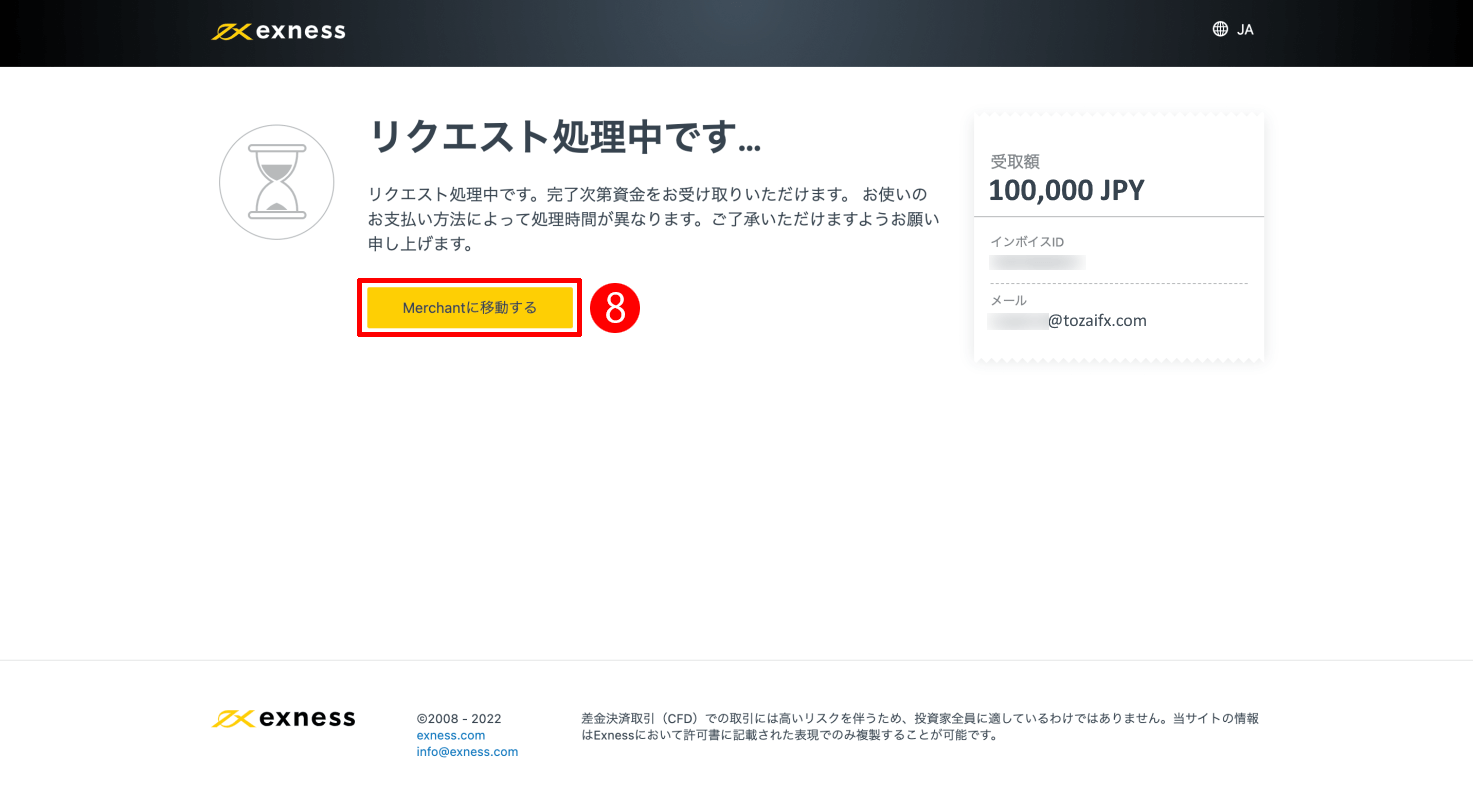The width and height of the screenshot is (1473, 809).
Task: Open language menu from the top-right corner
Action: pos(1232,28)
